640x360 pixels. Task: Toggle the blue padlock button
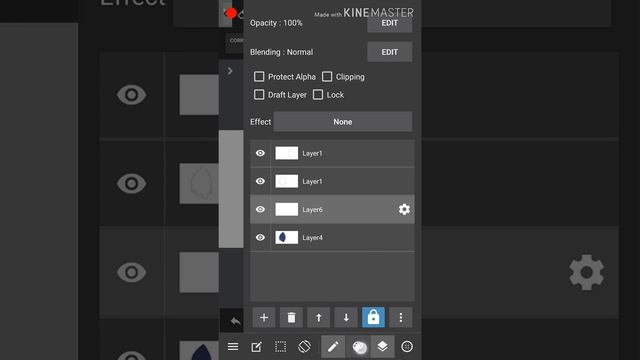[x=373, y=317]
